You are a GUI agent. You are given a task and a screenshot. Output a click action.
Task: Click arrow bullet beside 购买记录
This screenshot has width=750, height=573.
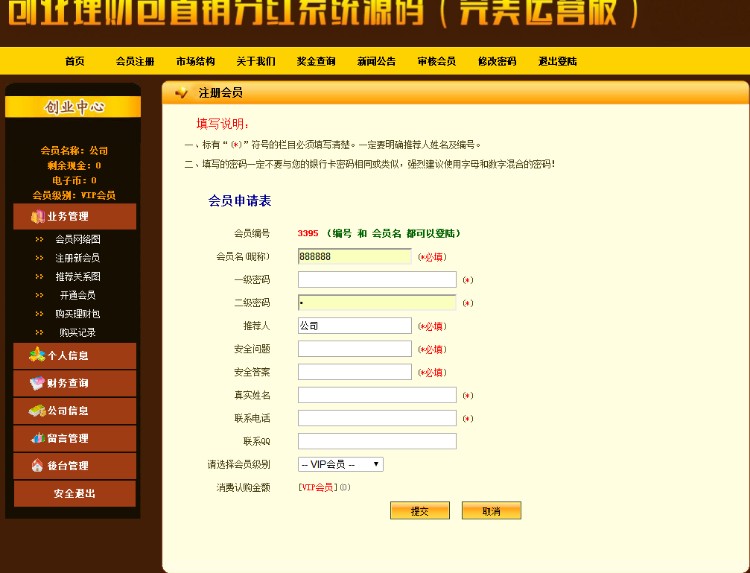[39, 332]
